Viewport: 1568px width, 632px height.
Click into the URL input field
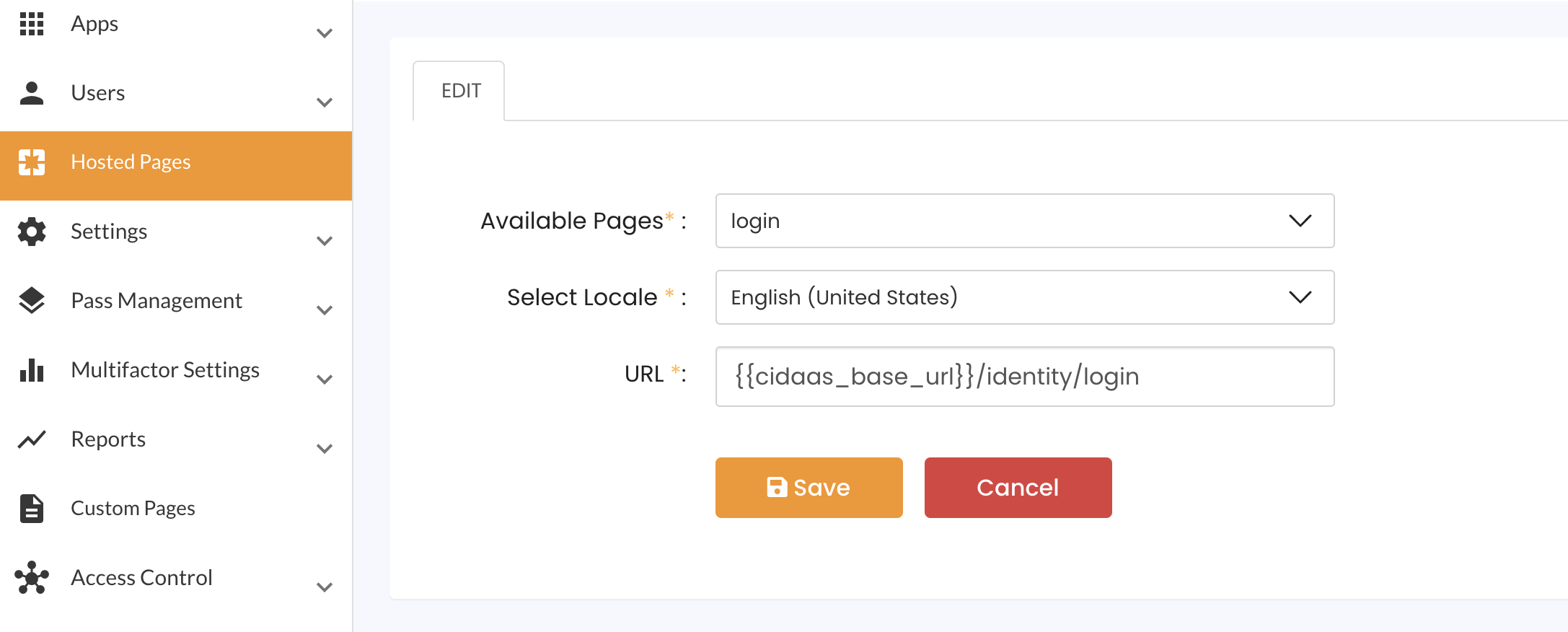click(1024, 377)
